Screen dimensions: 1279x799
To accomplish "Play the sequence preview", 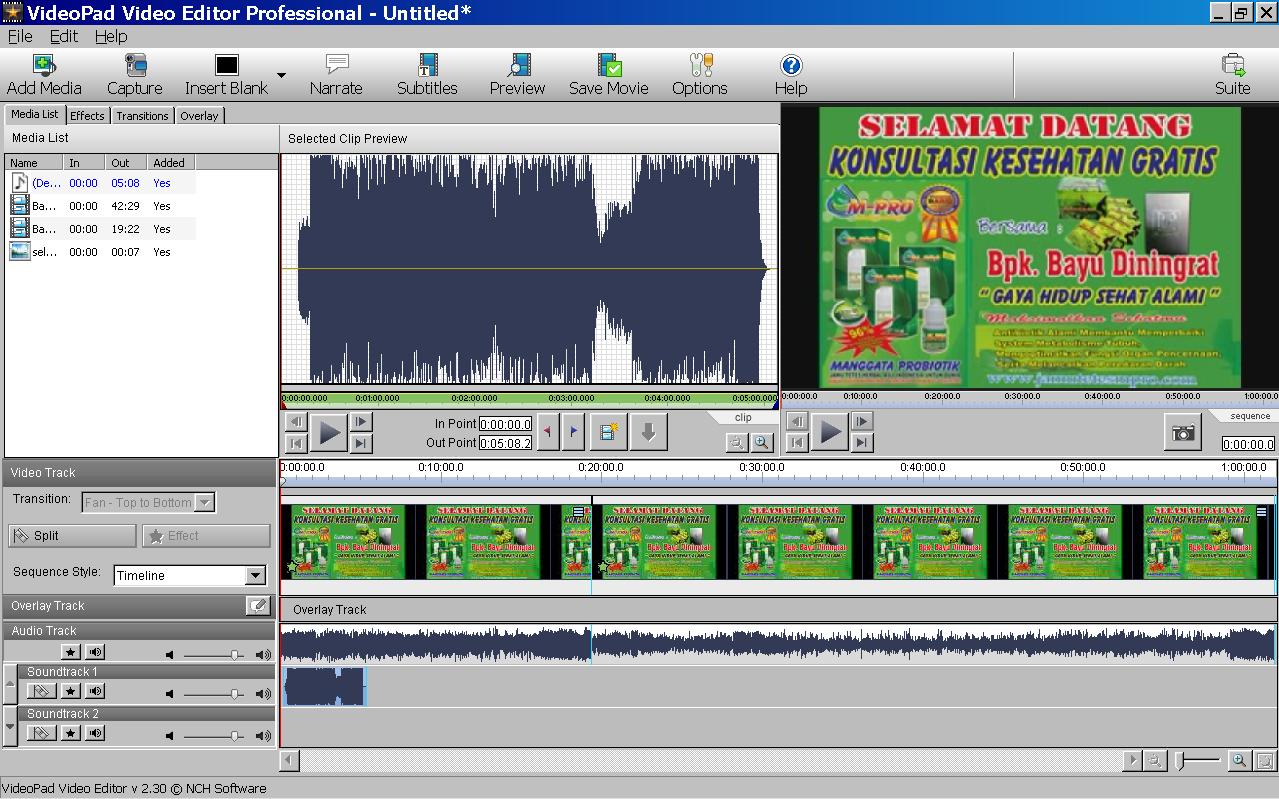I will pyautogui.click(x=829, y=433).
